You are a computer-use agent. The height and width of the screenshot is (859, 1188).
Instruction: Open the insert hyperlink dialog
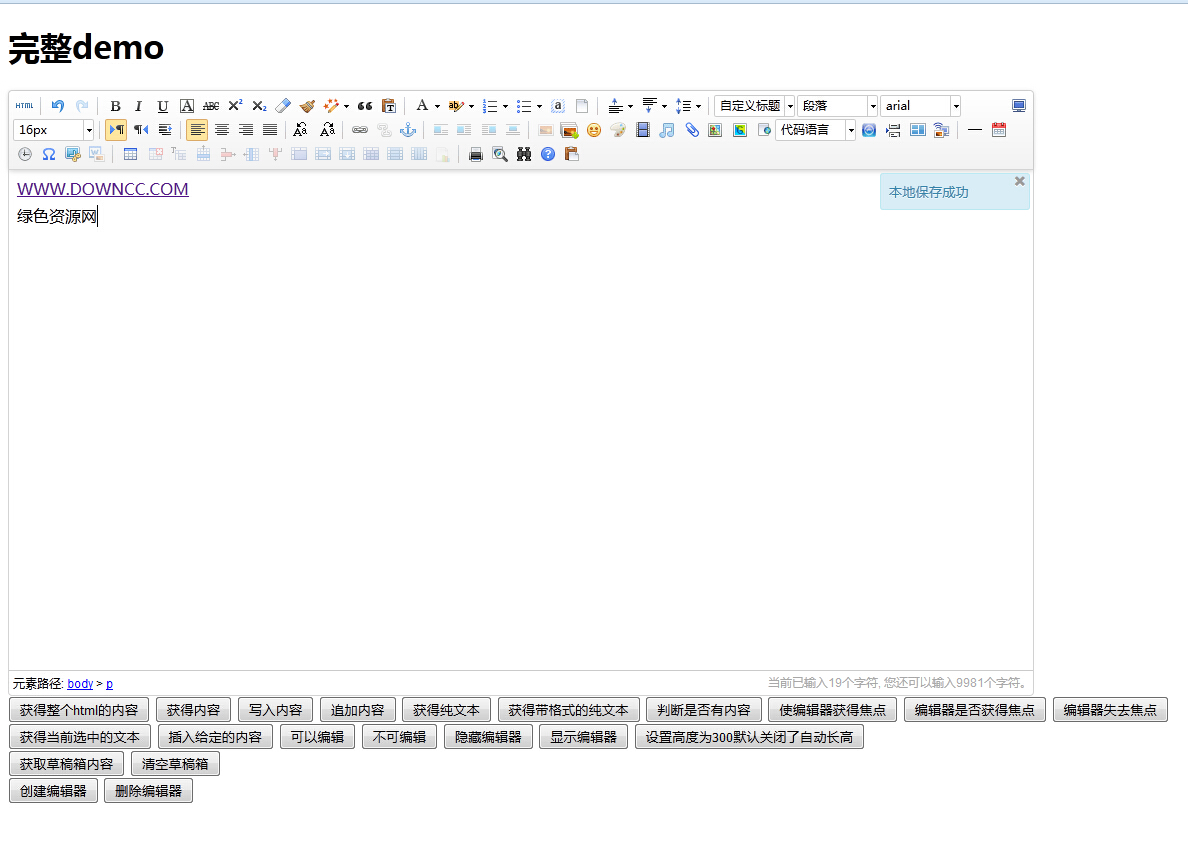point(359,129)
